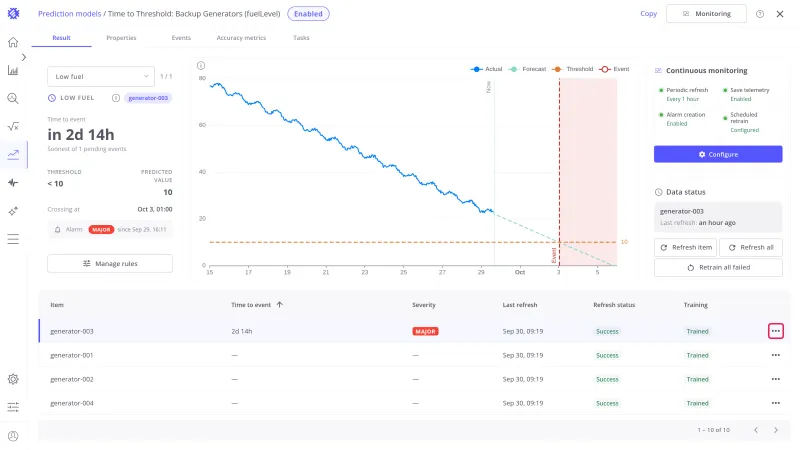Select the generator-001 table row
800x450 pixels.
[x=414, y=355]
